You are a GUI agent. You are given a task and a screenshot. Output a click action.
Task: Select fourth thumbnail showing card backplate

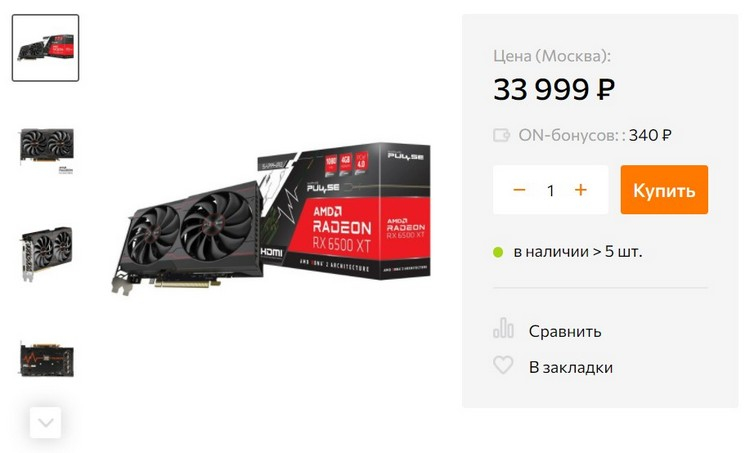point(47,359)
